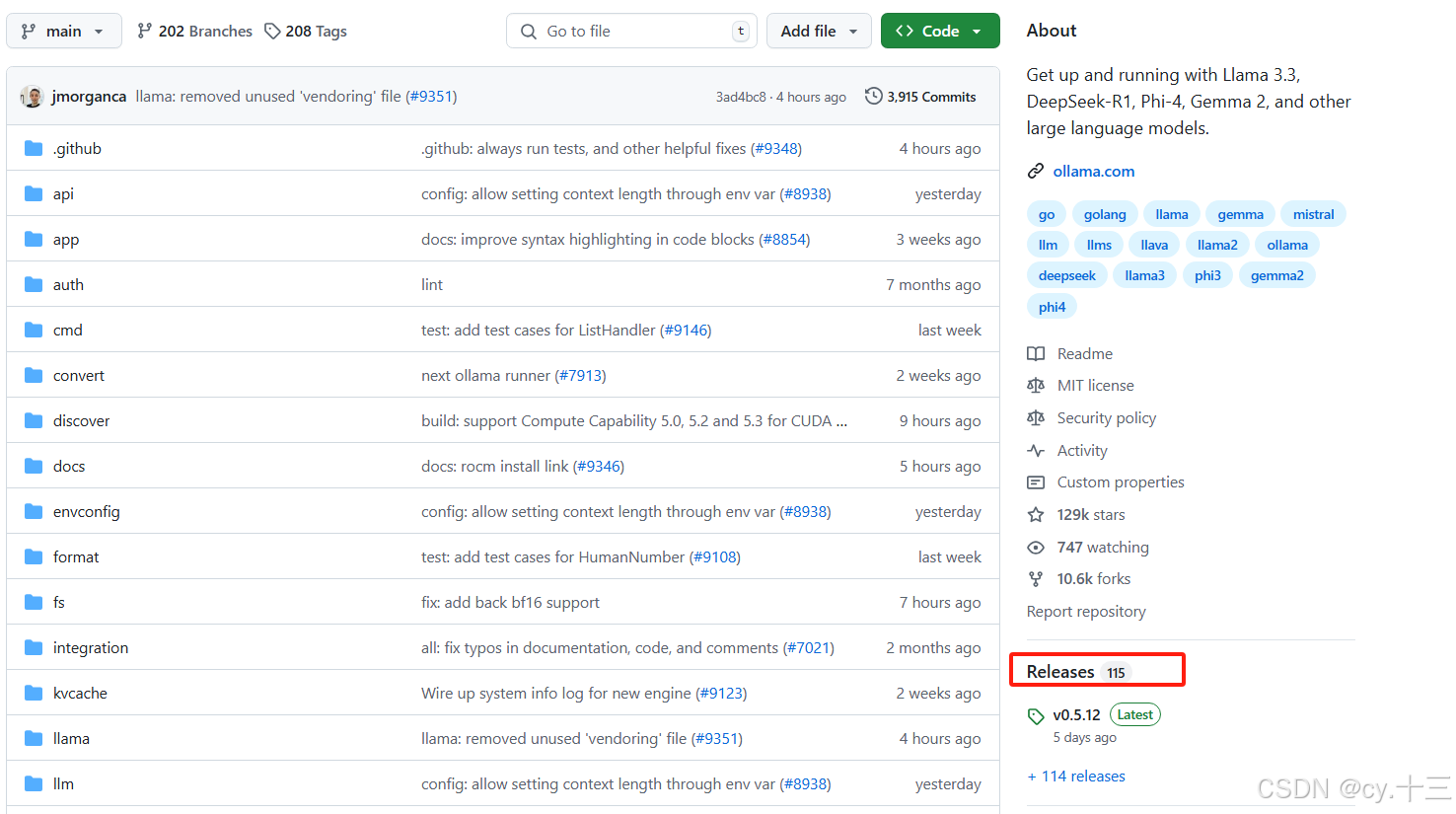The height and width of the screenshot is (814, 1456).
Task: Click the folder icon for docs
Action: pos(34,467)
